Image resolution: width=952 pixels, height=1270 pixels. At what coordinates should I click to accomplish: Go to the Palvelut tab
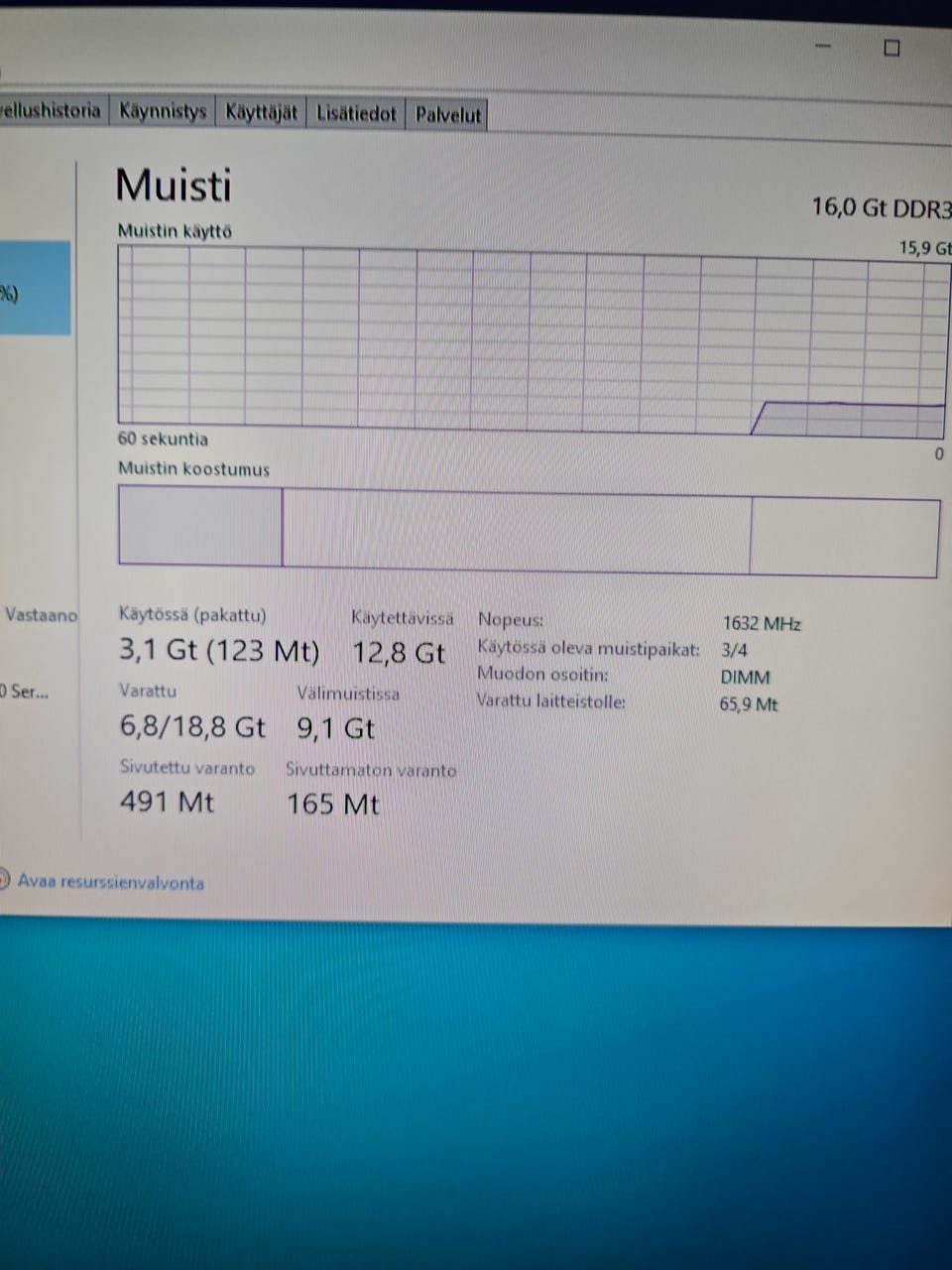pos(447,114)
